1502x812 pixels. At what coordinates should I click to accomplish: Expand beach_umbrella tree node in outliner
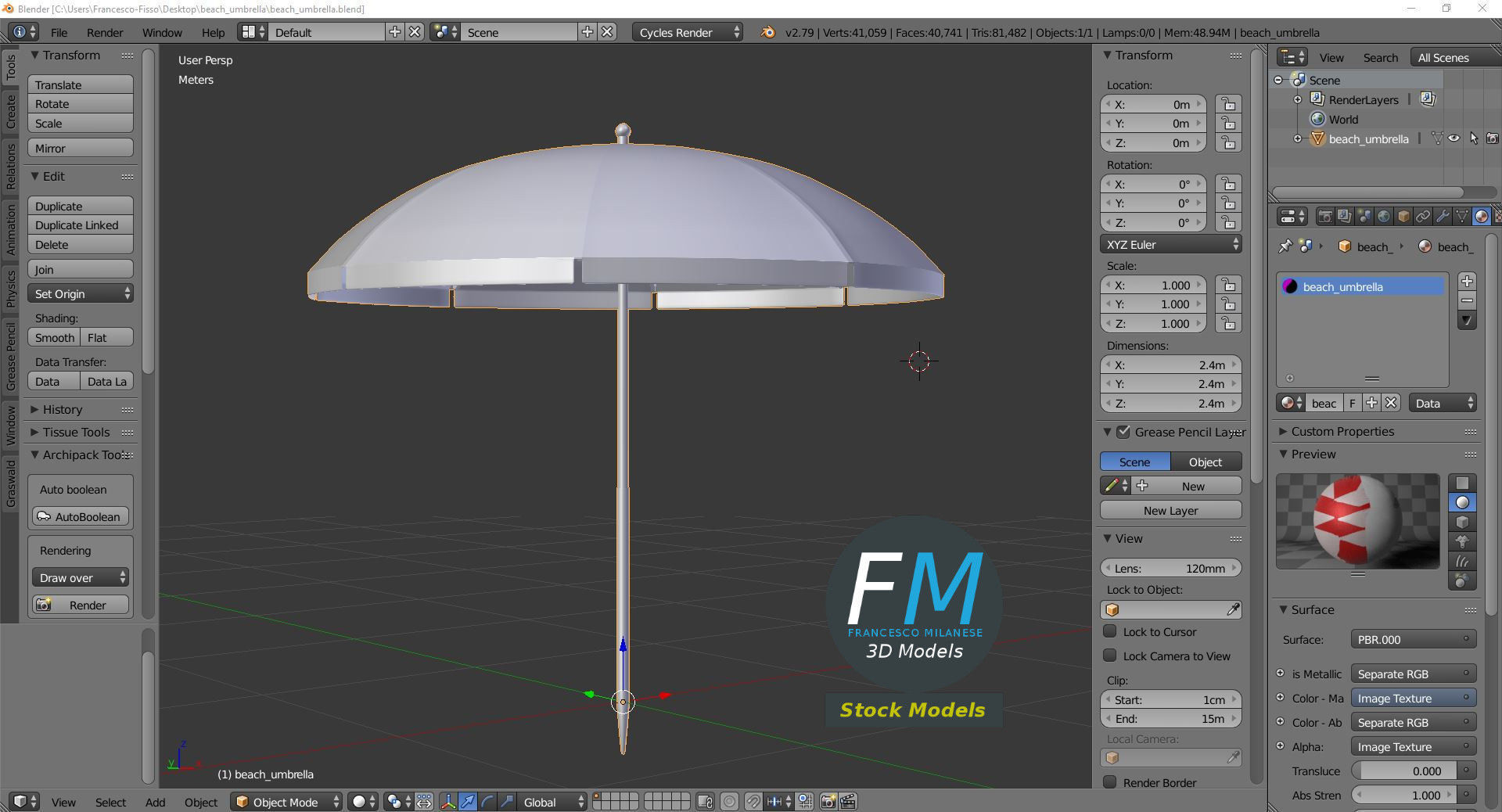[x=1298, y=138]
